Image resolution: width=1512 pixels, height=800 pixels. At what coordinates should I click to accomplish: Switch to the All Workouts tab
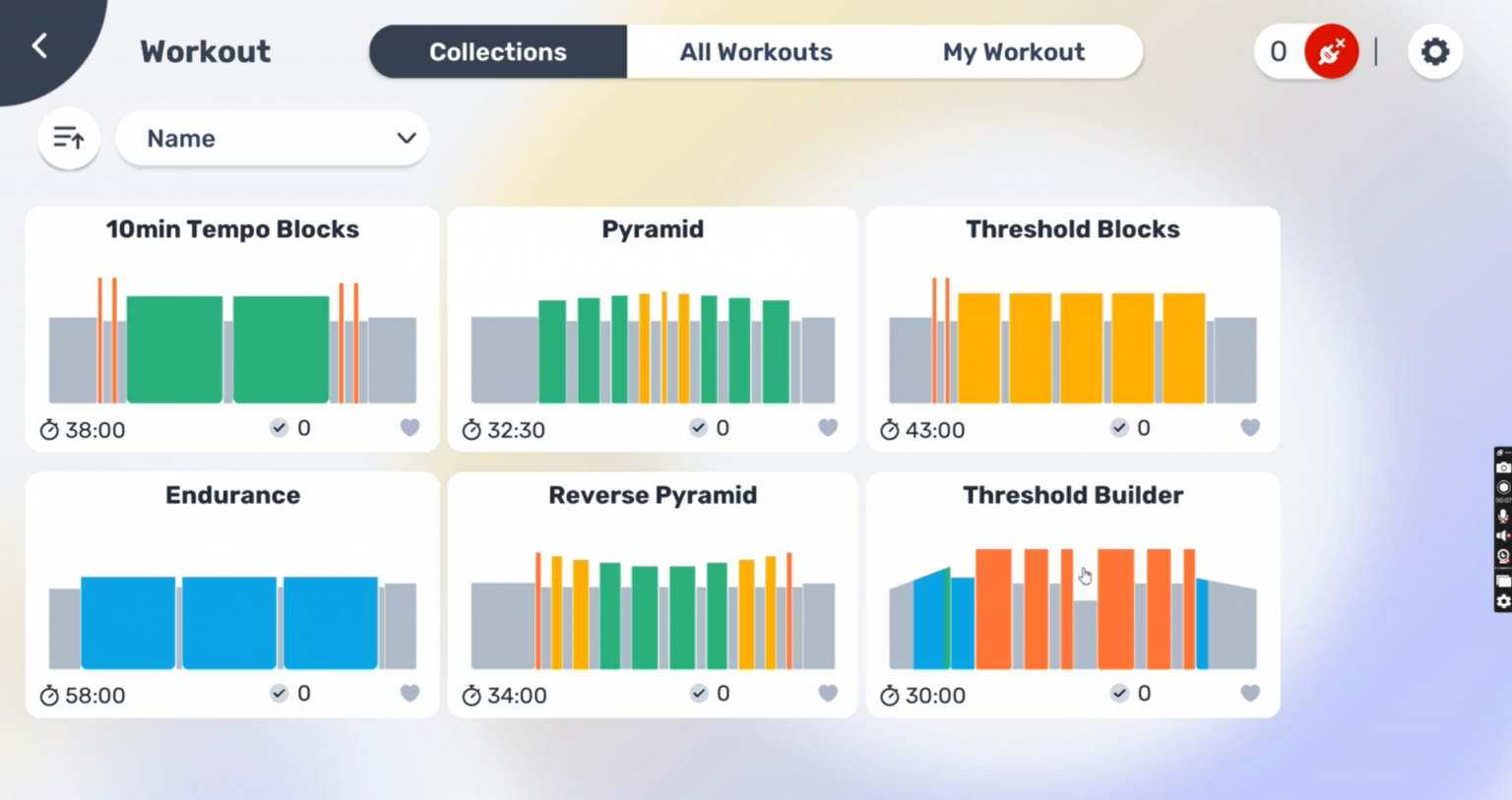[x=756, y=51]
